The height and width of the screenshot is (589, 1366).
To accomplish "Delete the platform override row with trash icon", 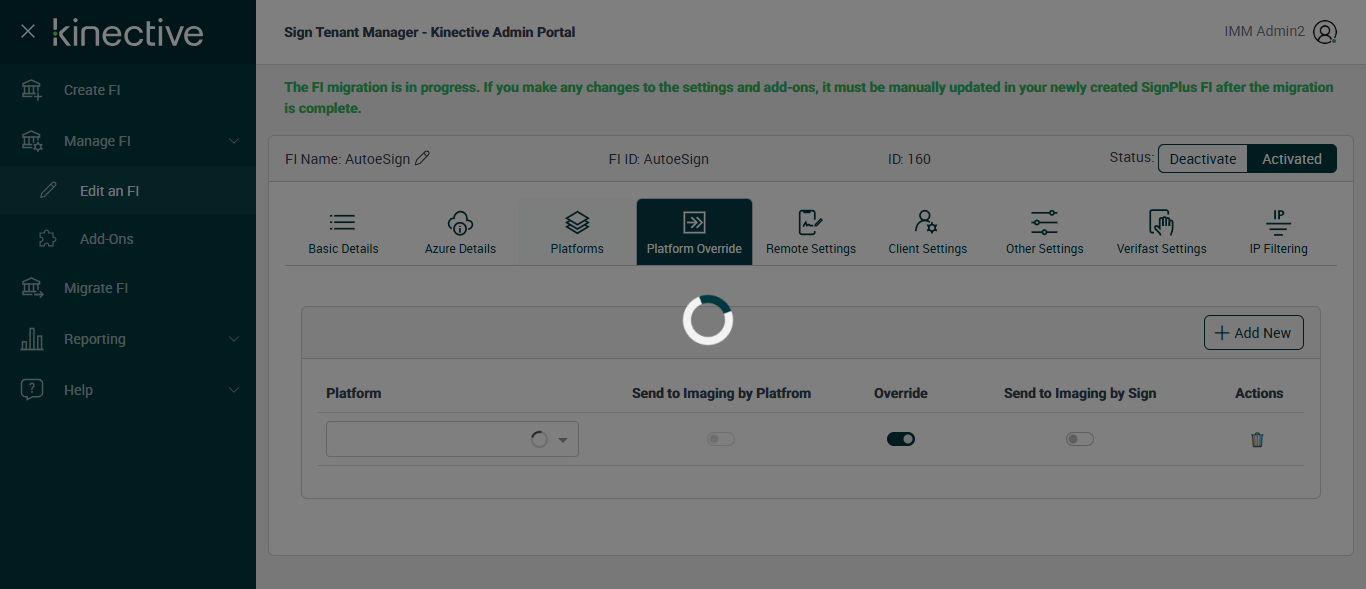I will (1257, 440).
